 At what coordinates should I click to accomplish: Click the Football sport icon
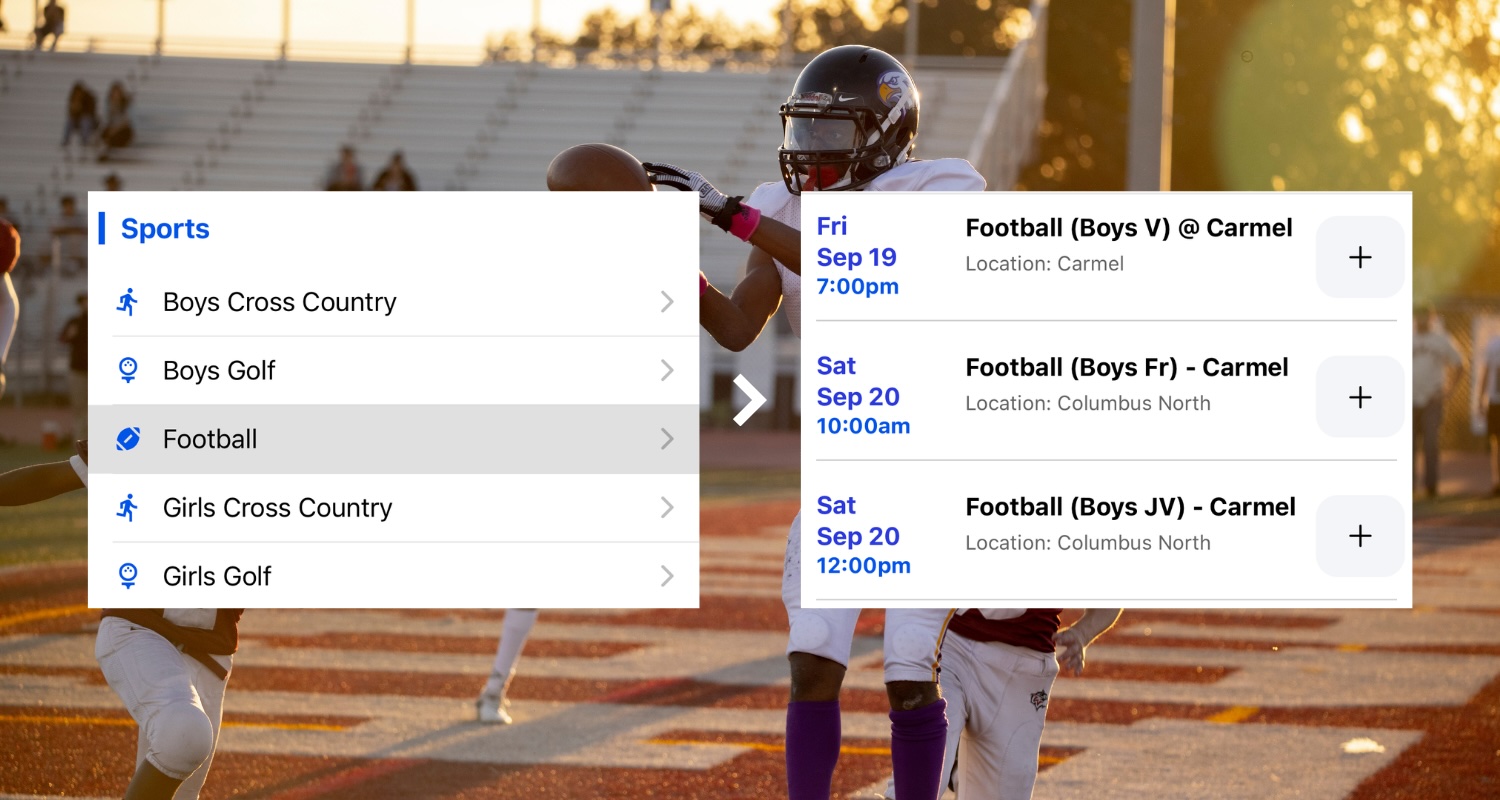[127, 439]
